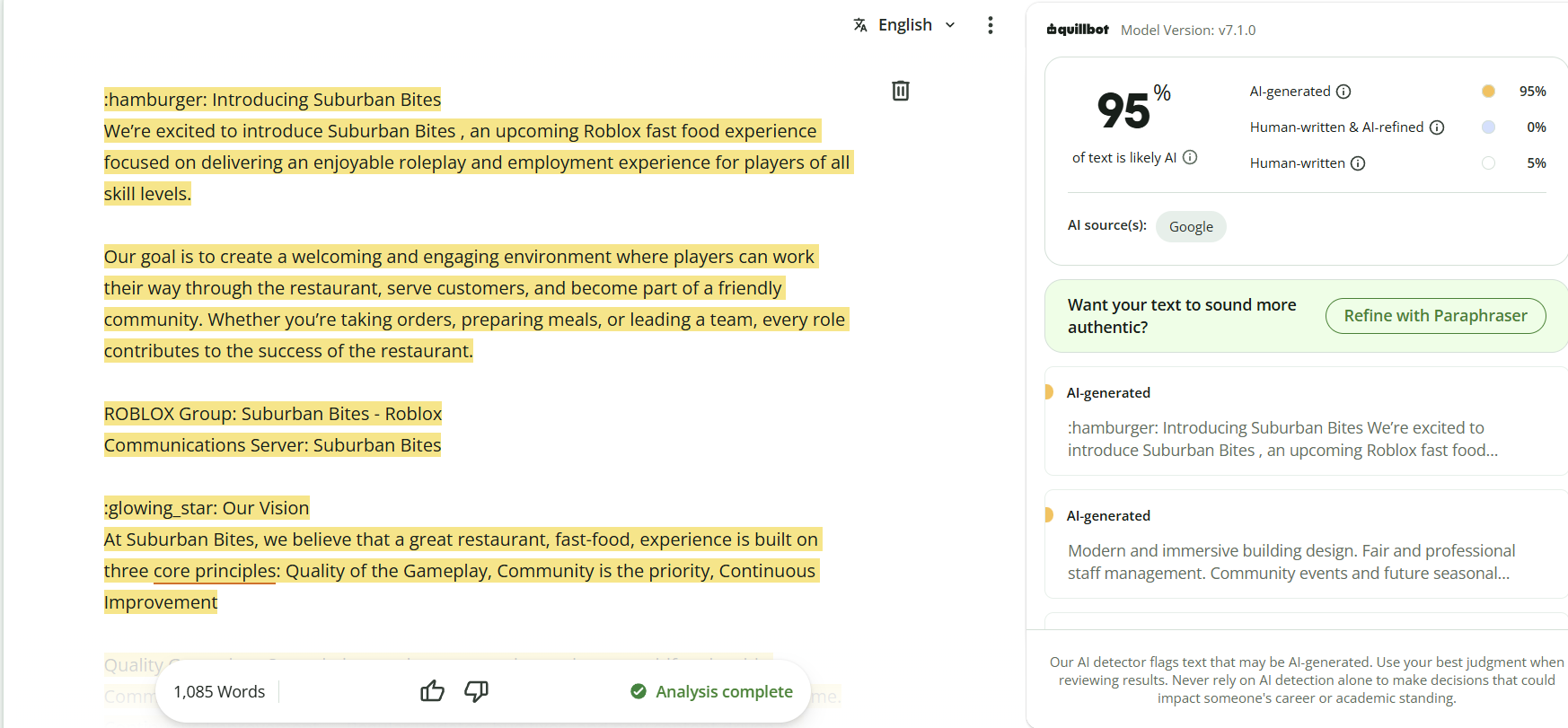Show info for Human-written & AI-refined
Viewport: 1568px width, 728px height.
click(1437, 127)
